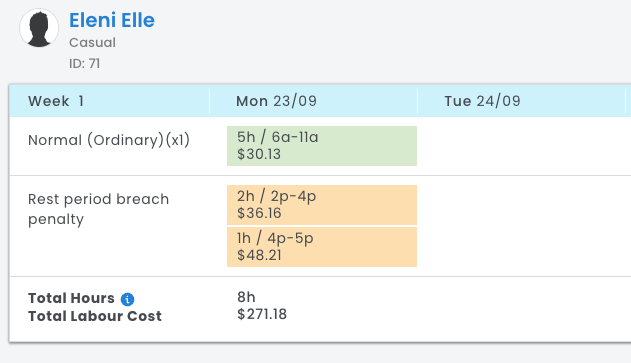Open the Eleni Elle employee name link
The width and height of the screenshot is (631, 363).
[x=112, y=20]
